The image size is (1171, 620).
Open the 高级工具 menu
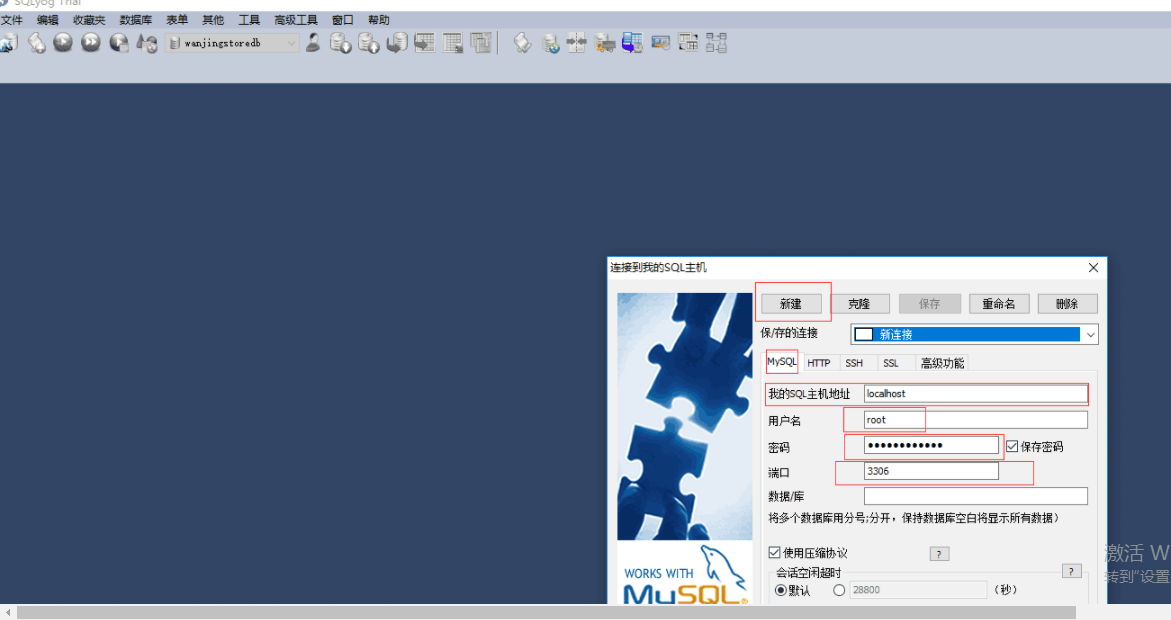pyautogui.click(x=296, y=20)
